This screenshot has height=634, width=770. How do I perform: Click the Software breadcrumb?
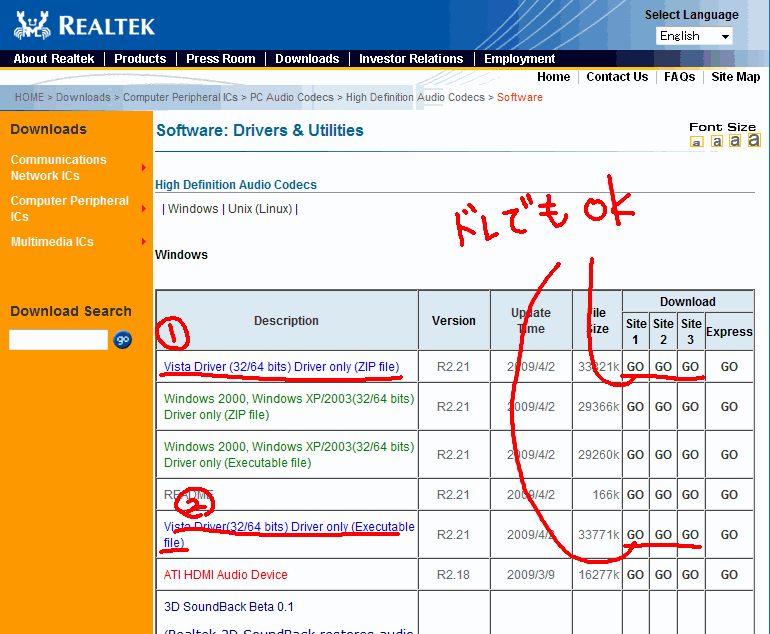(520, 97)
